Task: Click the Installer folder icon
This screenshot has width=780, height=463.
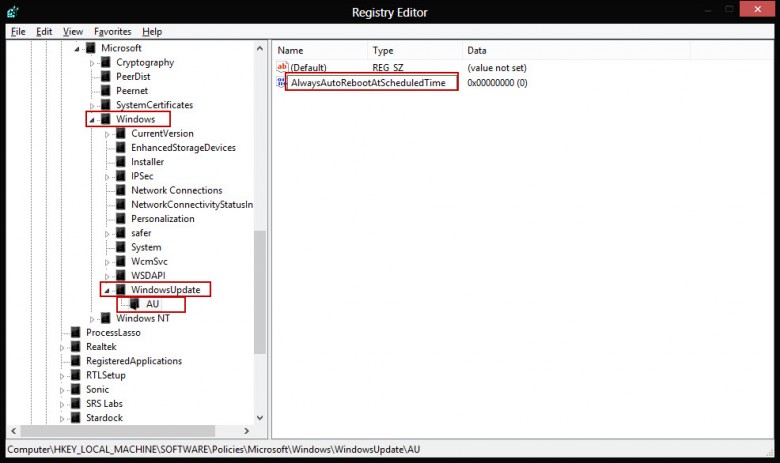Action: coord(120,162)
